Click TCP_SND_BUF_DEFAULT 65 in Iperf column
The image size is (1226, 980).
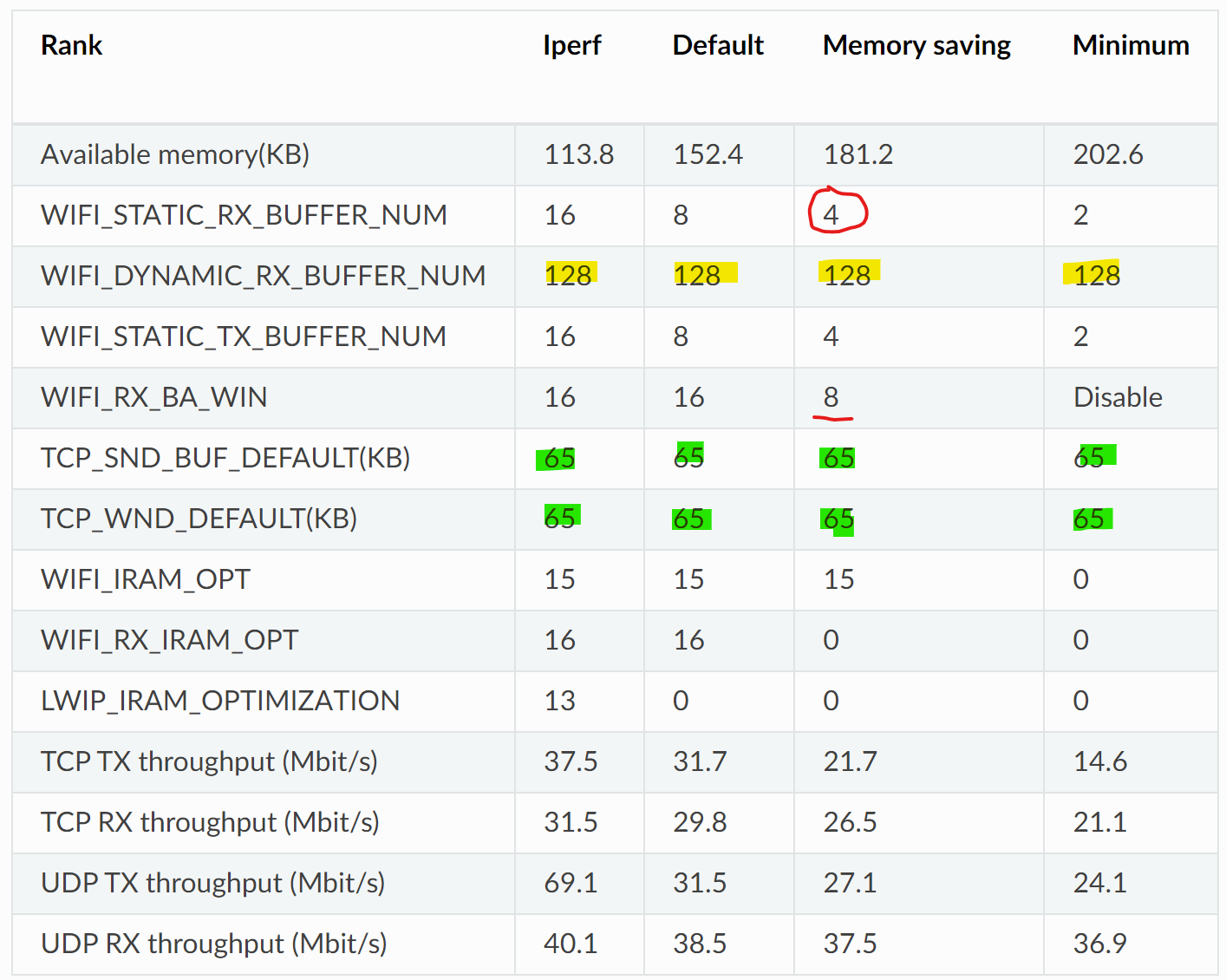click(559, 458)
